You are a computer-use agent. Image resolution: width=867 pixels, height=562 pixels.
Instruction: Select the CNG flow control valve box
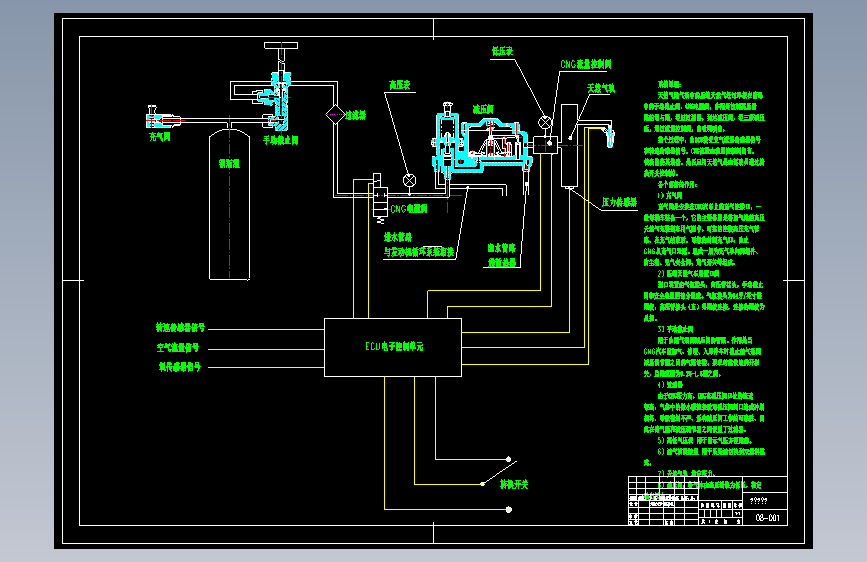(x=546, y=145)
